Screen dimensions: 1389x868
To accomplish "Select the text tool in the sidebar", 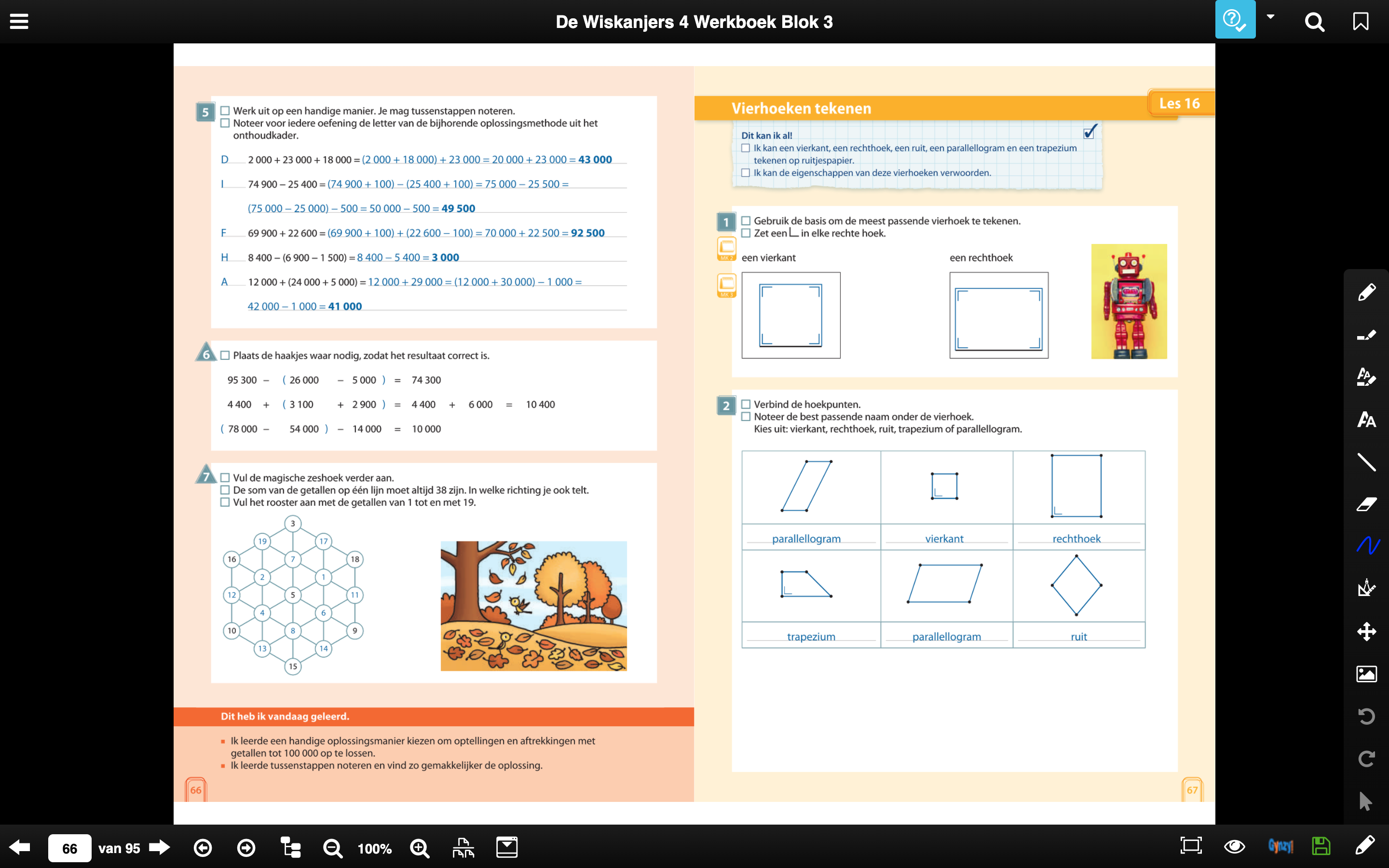I will [1366, 420].
